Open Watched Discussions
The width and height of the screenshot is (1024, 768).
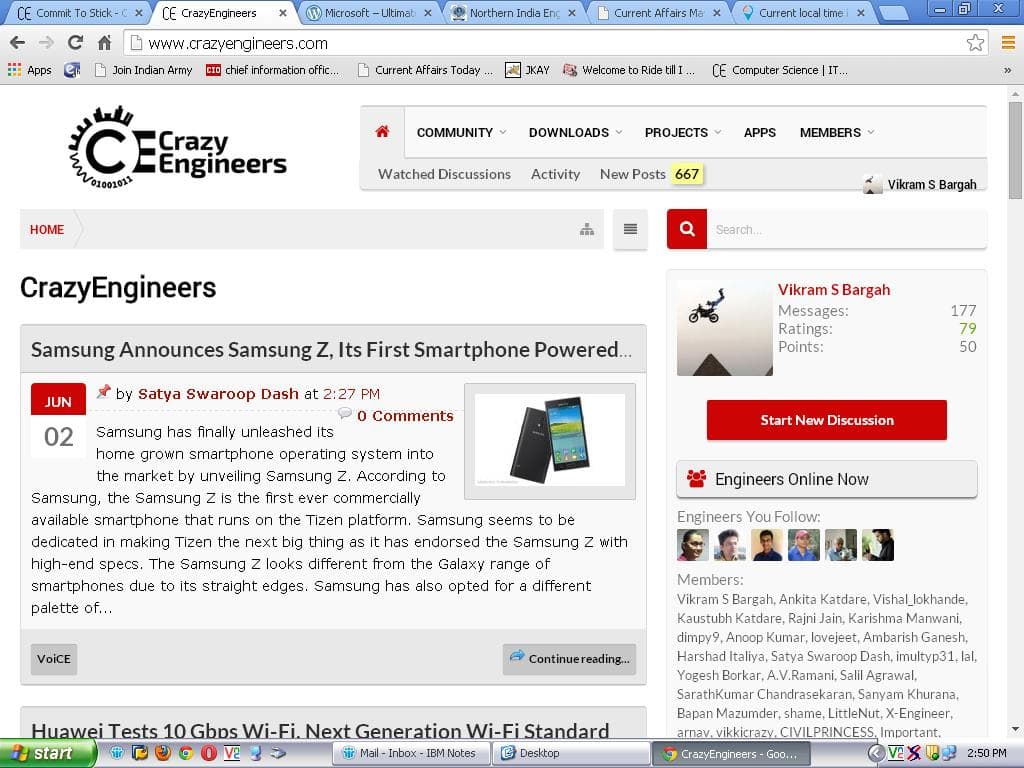[444, 174]
